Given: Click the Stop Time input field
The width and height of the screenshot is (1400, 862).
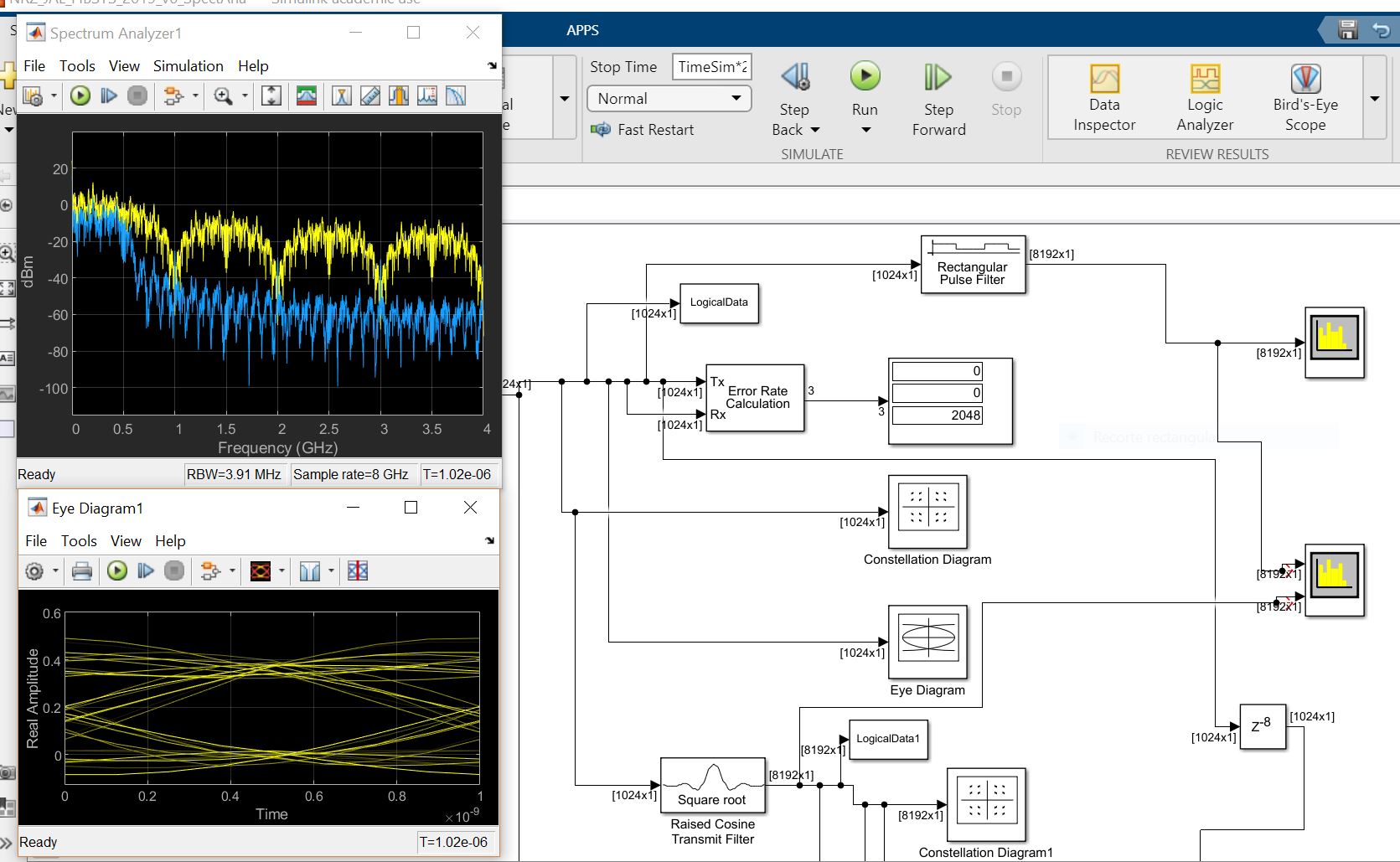Looking at the screenshot, I should pos(711,67).
